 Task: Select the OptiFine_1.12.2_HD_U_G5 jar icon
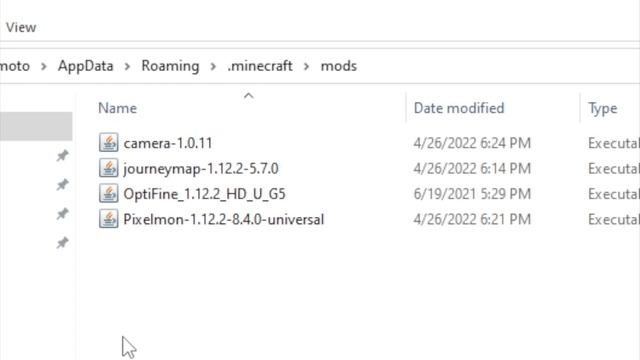109,193
